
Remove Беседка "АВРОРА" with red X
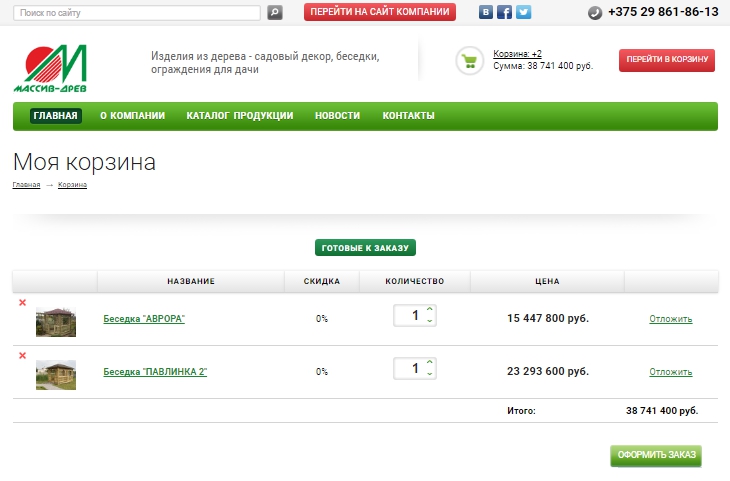(22, 303)
